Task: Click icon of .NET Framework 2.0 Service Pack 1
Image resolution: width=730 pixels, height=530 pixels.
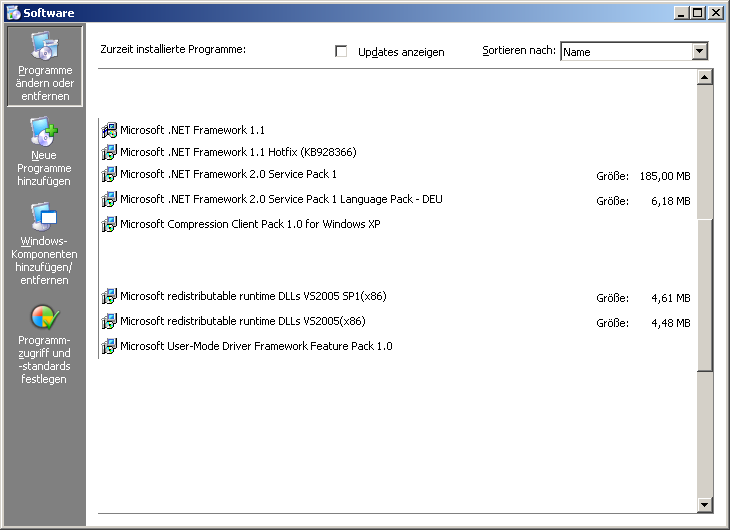Action: pos(109,174)
